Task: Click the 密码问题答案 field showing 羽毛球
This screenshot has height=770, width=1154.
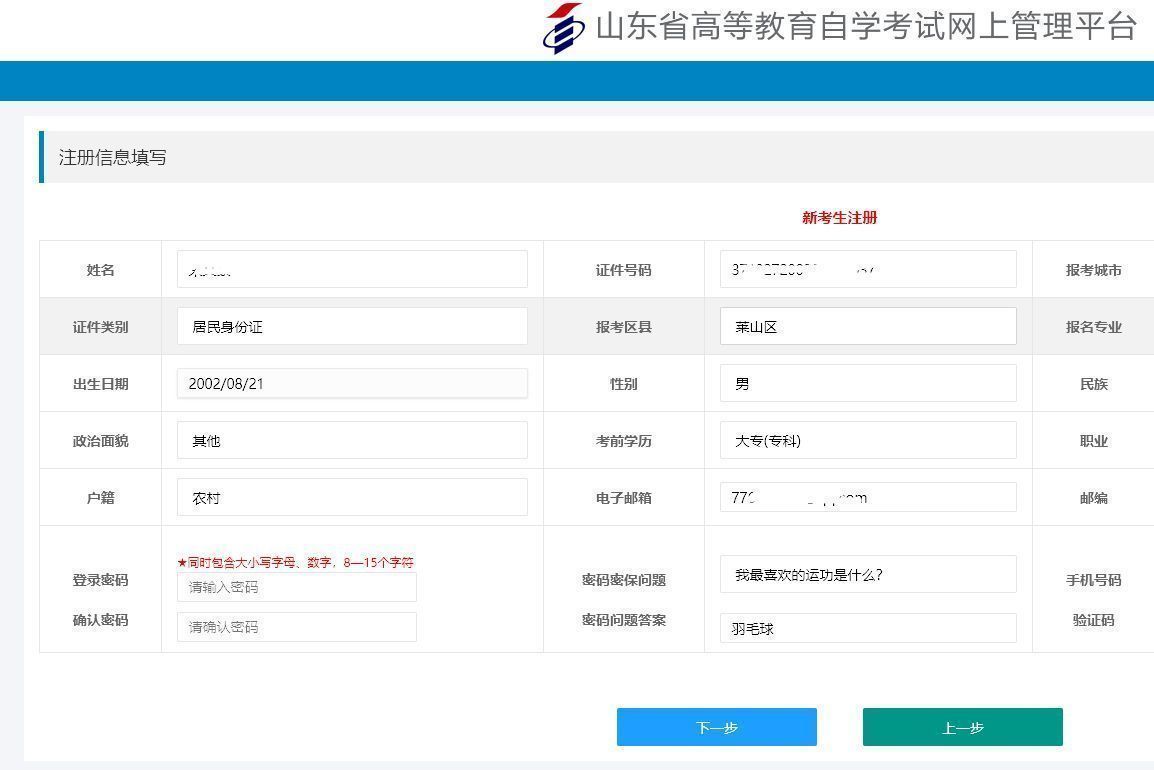Action: point(868,627)
